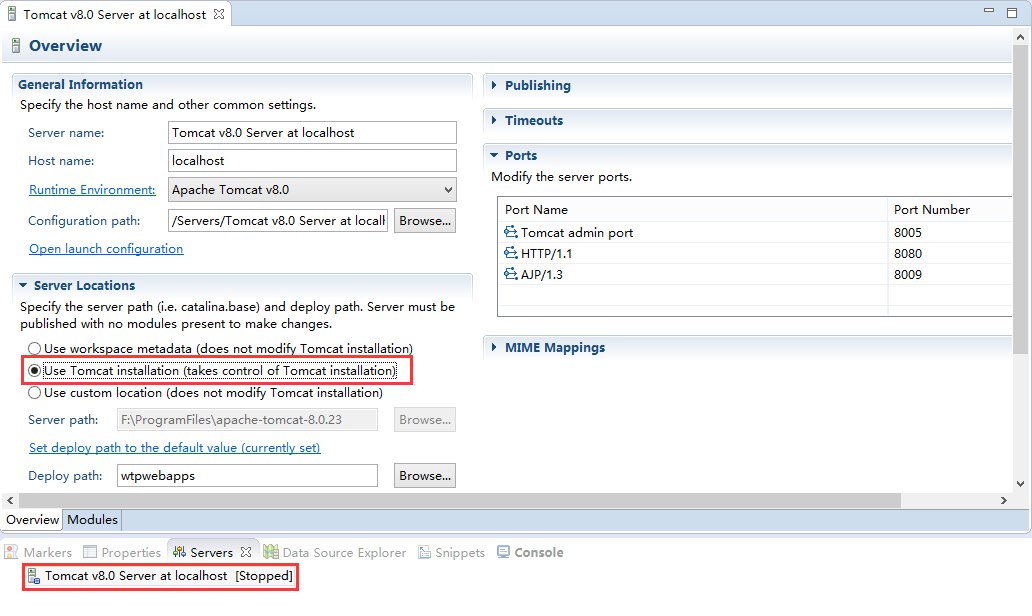The width and height of the screenshot is (1032, 616).
Task: Expand the Timeouts section
Action: pyautogui.click(x=494, y=120)
